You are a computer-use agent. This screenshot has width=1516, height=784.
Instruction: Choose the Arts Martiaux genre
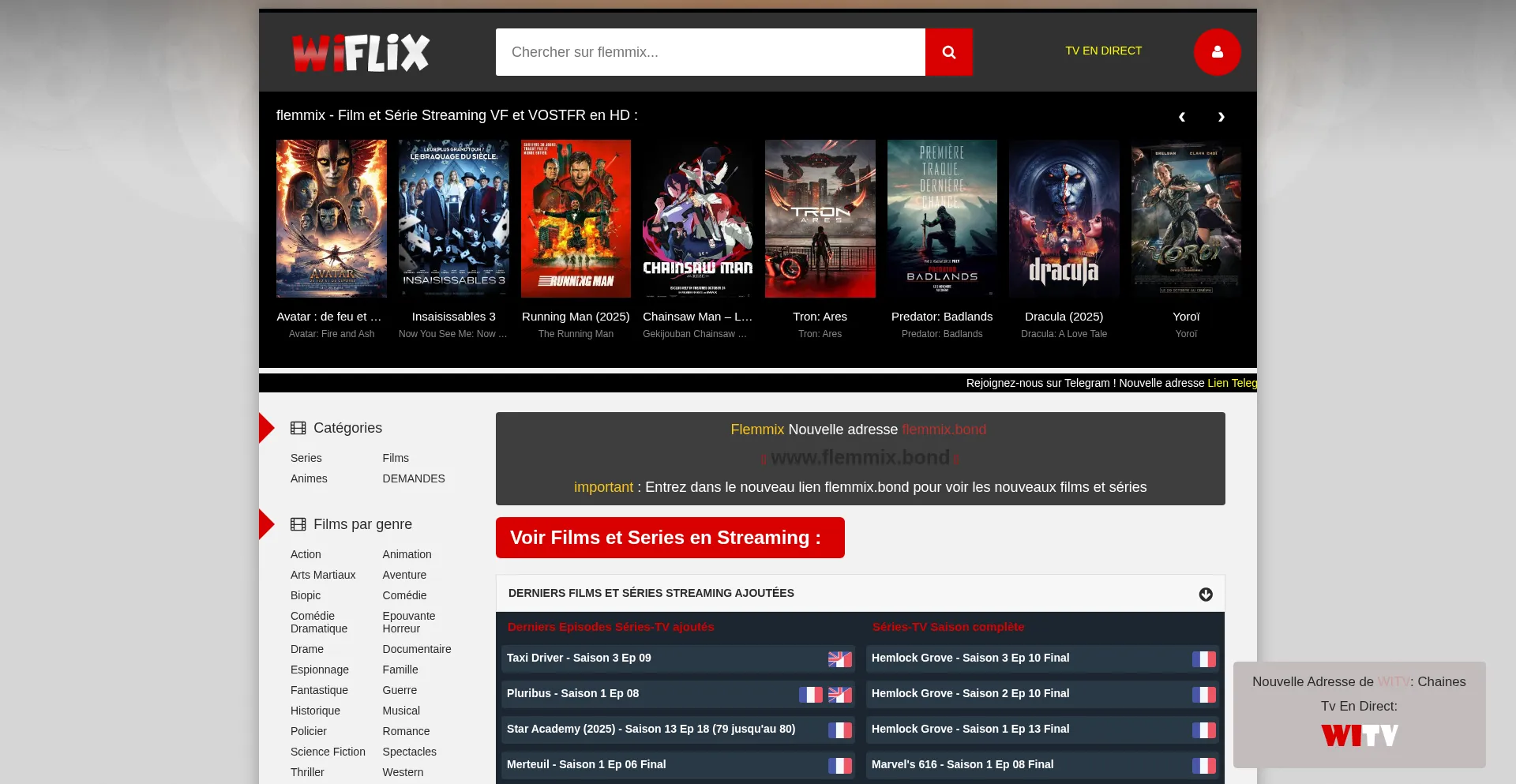pyautogui.click(x=323, y=575)
